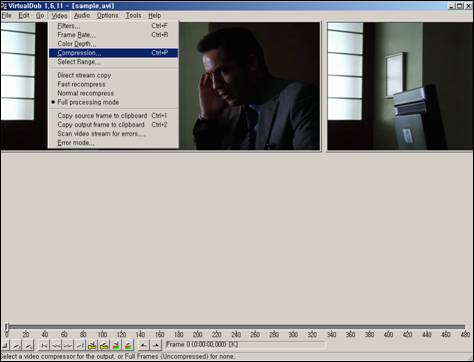This screenshot has width=474, height=362.
Task: Choose Select Range... menu entry
Action: pyautogui.click(x=113, y=62)
